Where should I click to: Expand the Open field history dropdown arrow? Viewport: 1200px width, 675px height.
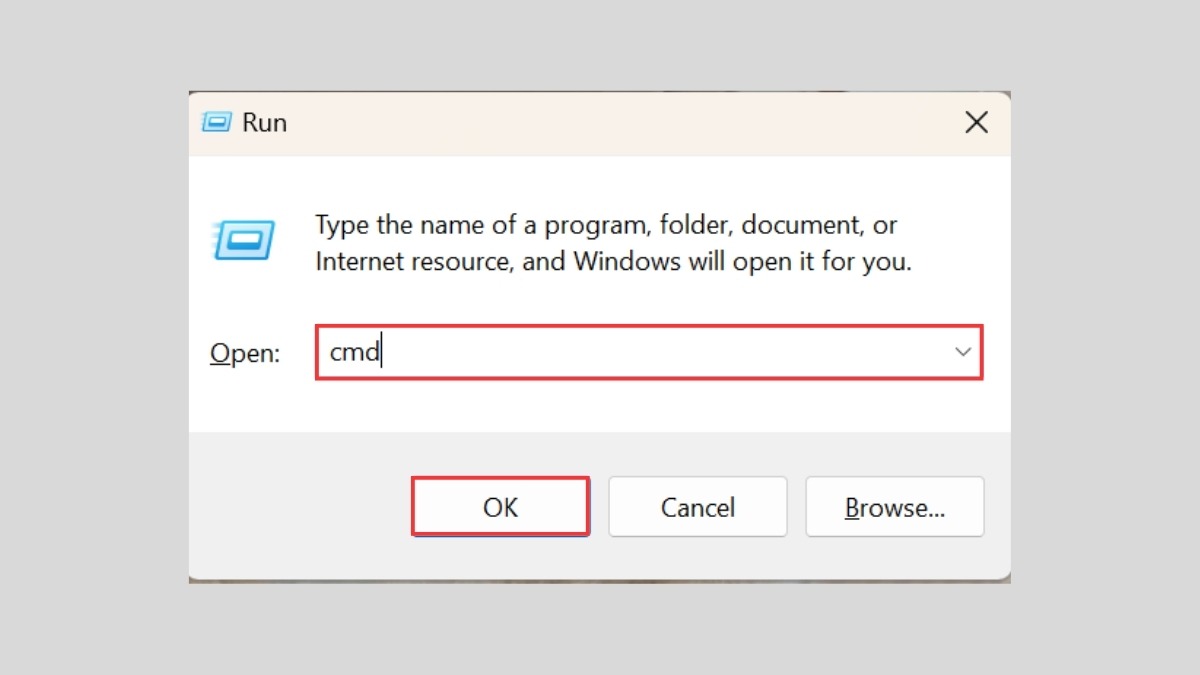tap(963, 352)
